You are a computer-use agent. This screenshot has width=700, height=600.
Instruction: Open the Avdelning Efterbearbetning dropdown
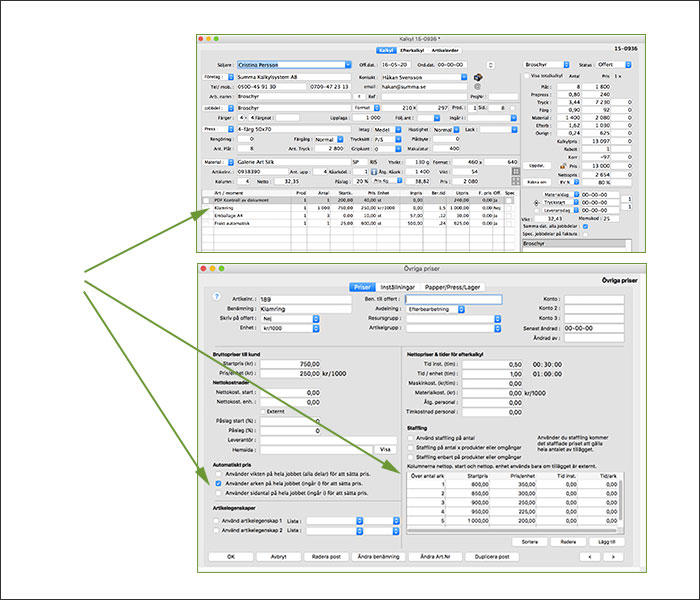[461, 309]
